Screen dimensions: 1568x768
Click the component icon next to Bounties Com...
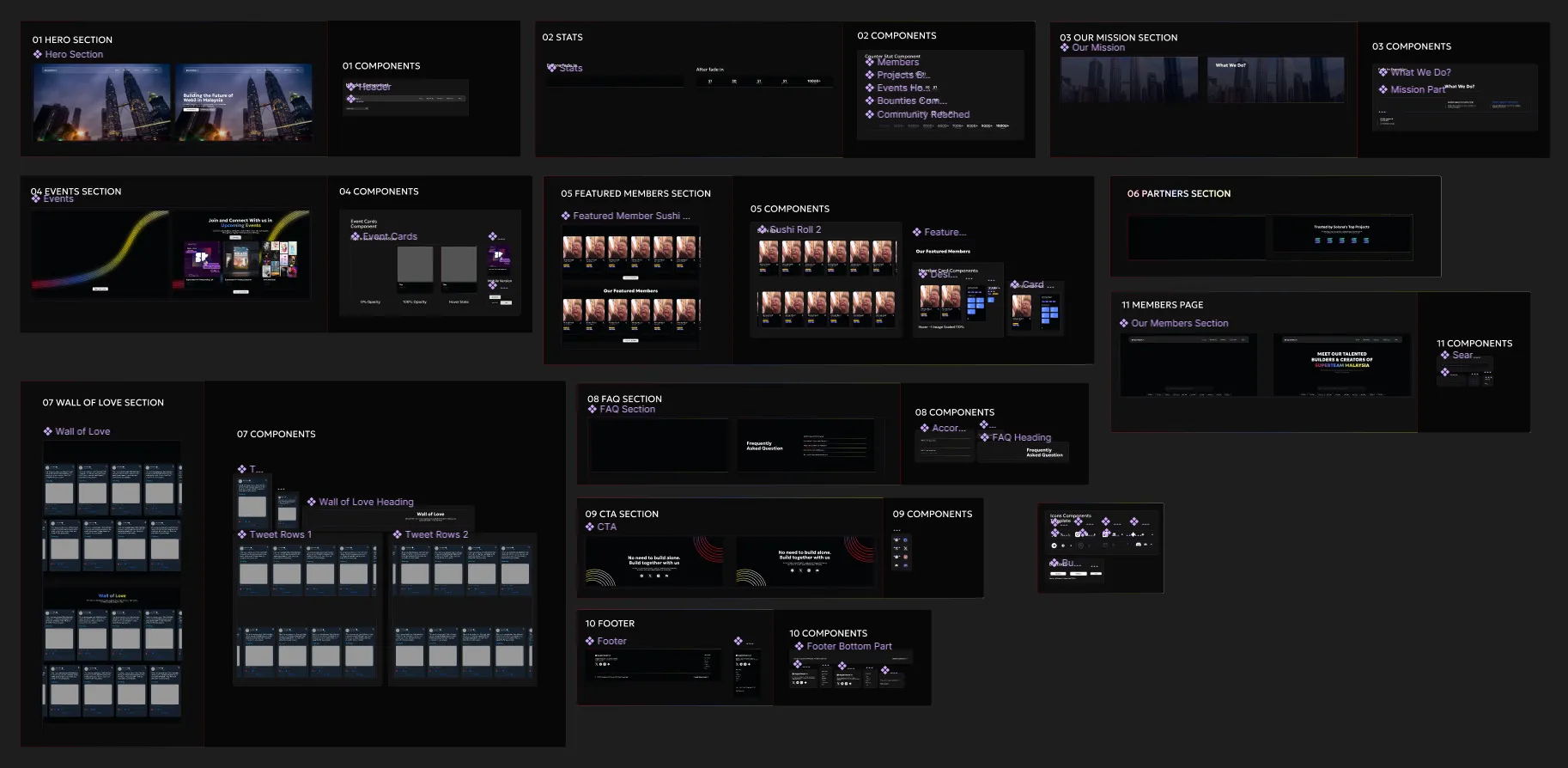click(870, 101)
